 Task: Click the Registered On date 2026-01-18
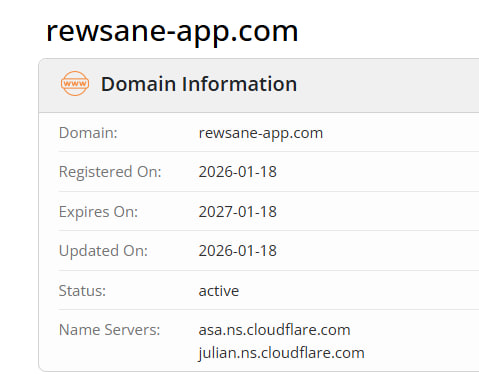[x=238, y=172]
